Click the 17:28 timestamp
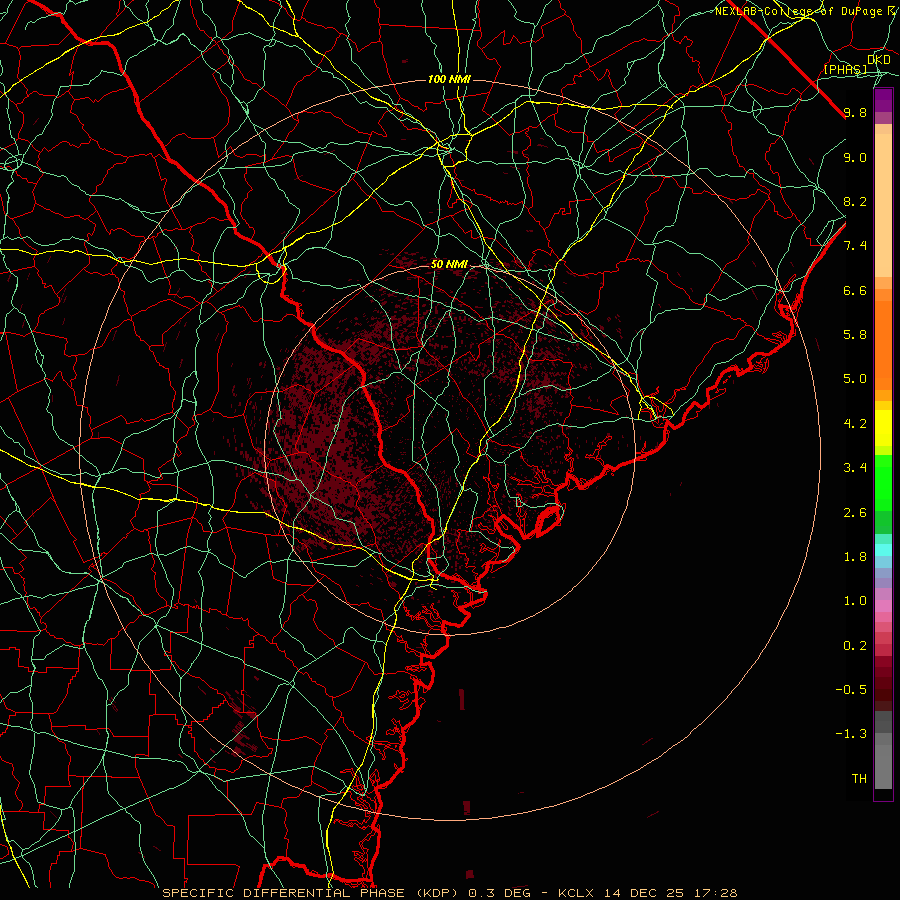 point(715,893)
